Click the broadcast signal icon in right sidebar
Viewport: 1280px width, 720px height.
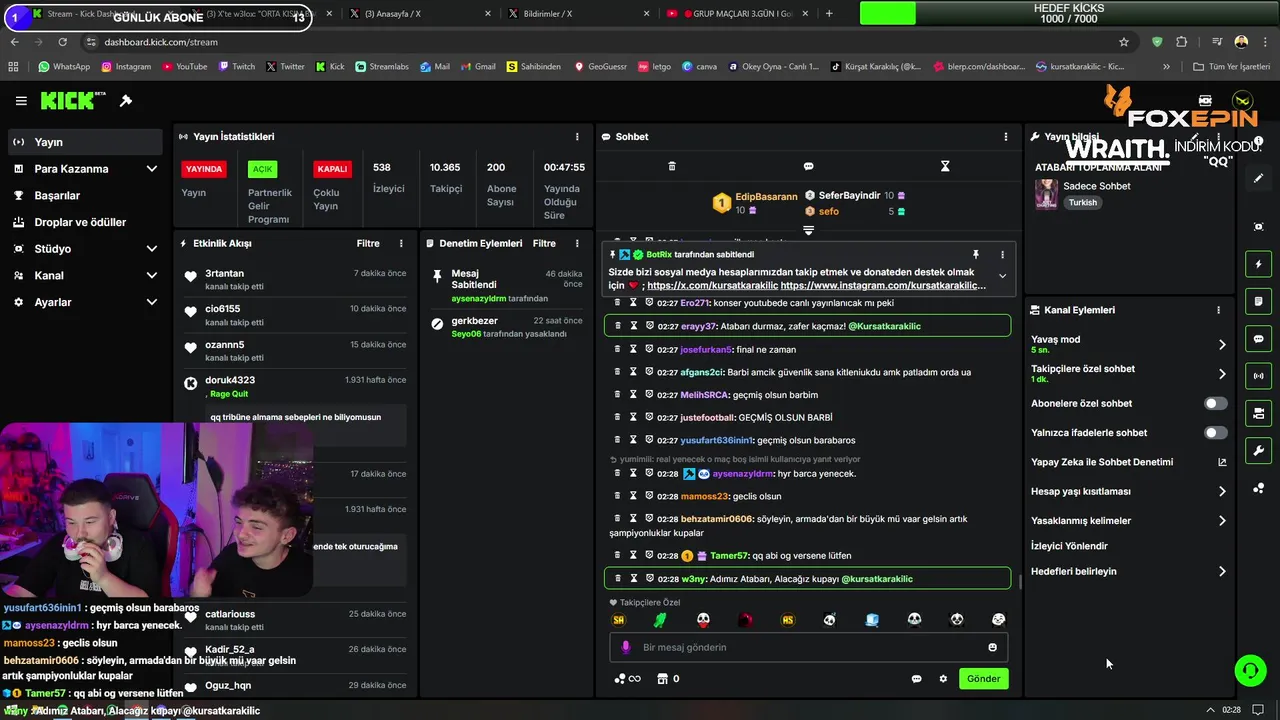[1259, 376]
